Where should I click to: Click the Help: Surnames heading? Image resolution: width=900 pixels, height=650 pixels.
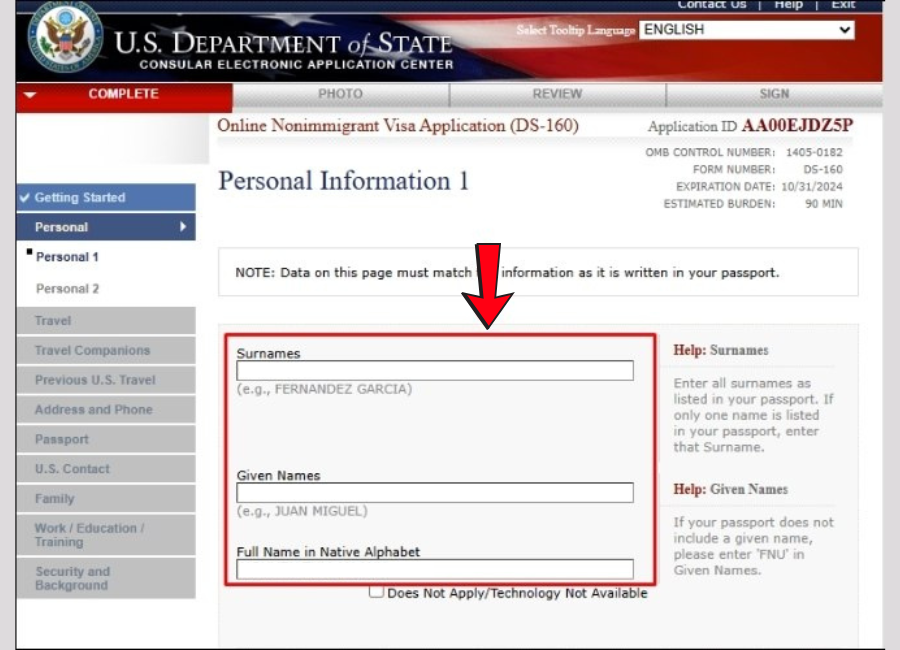click(720, 350)
